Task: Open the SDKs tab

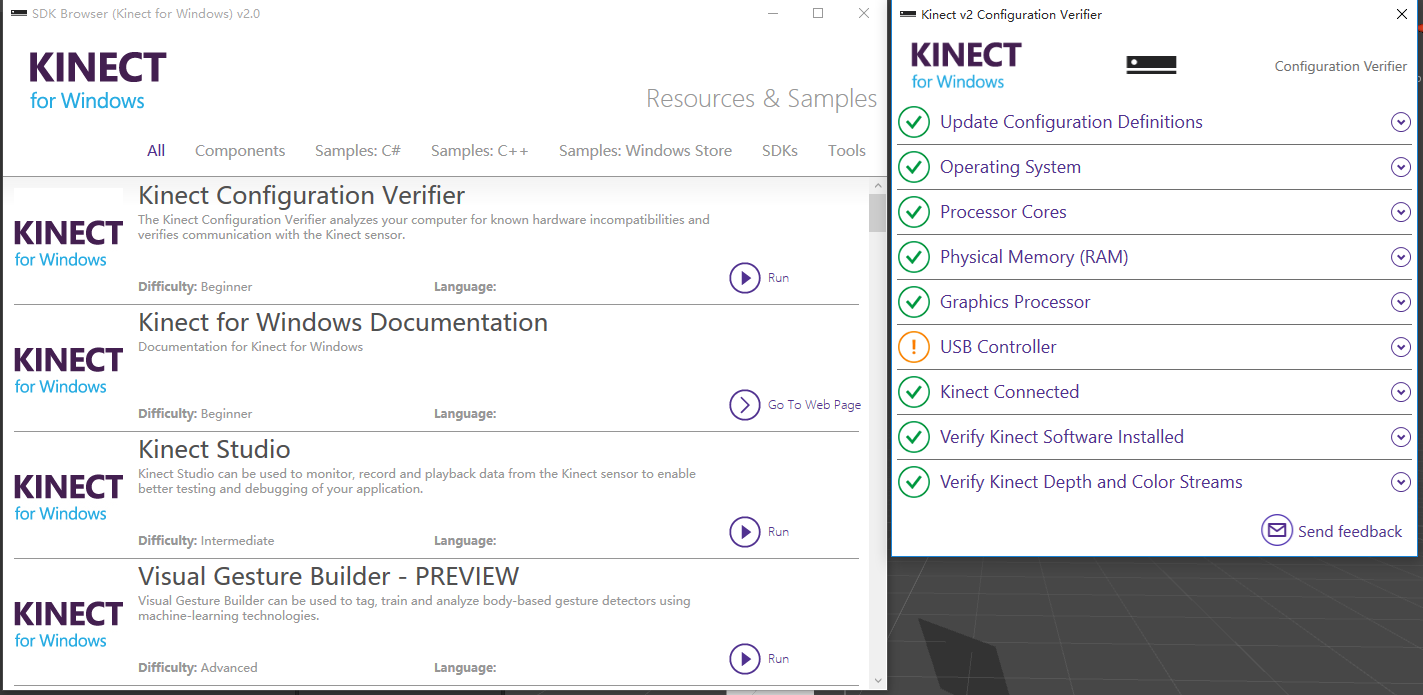Action: [x=779, y=151]
